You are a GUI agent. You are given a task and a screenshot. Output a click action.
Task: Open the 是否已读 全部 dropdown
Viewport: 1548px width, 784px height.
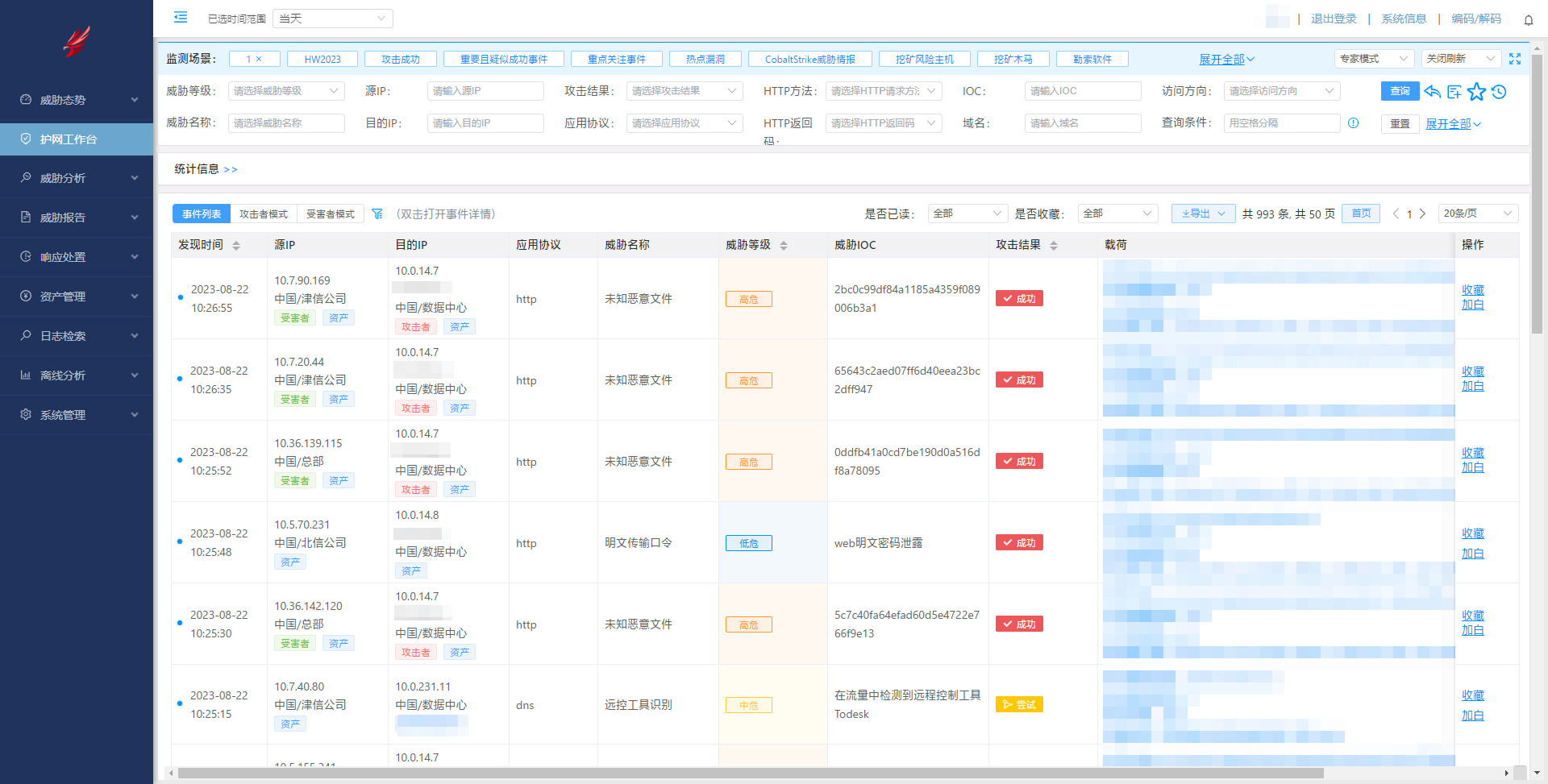tap(967, 214)
